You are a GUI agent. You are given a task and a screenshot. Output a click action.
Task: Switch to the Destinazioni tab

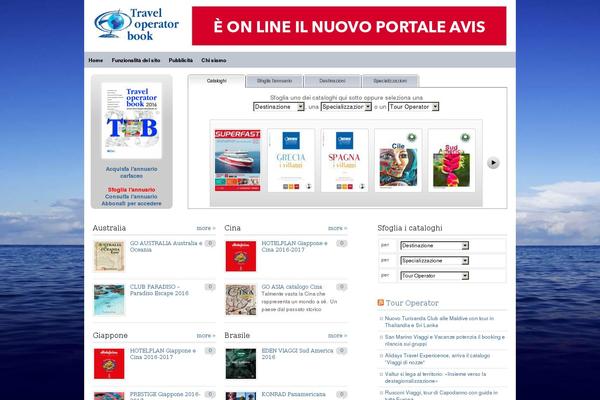click(x=332, y=81)
